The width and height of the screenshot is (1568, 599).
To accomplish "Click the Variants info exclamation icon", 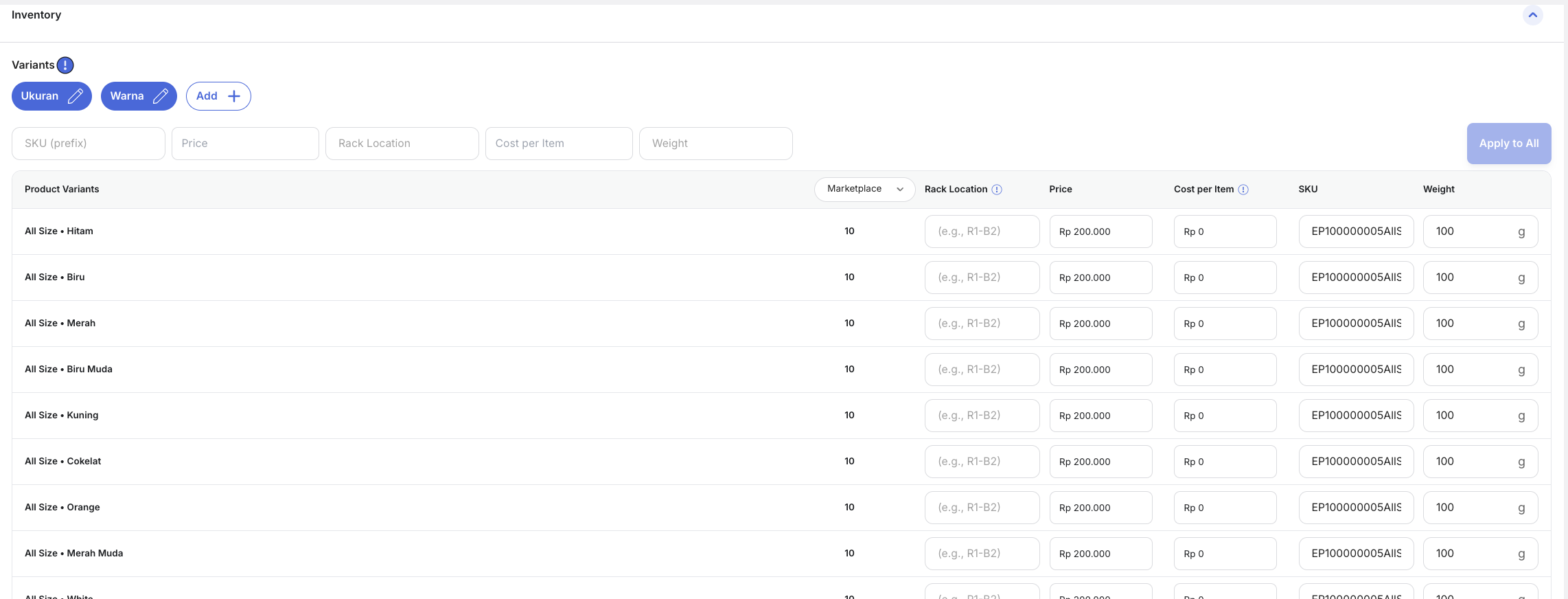I will tap(65, 65).
